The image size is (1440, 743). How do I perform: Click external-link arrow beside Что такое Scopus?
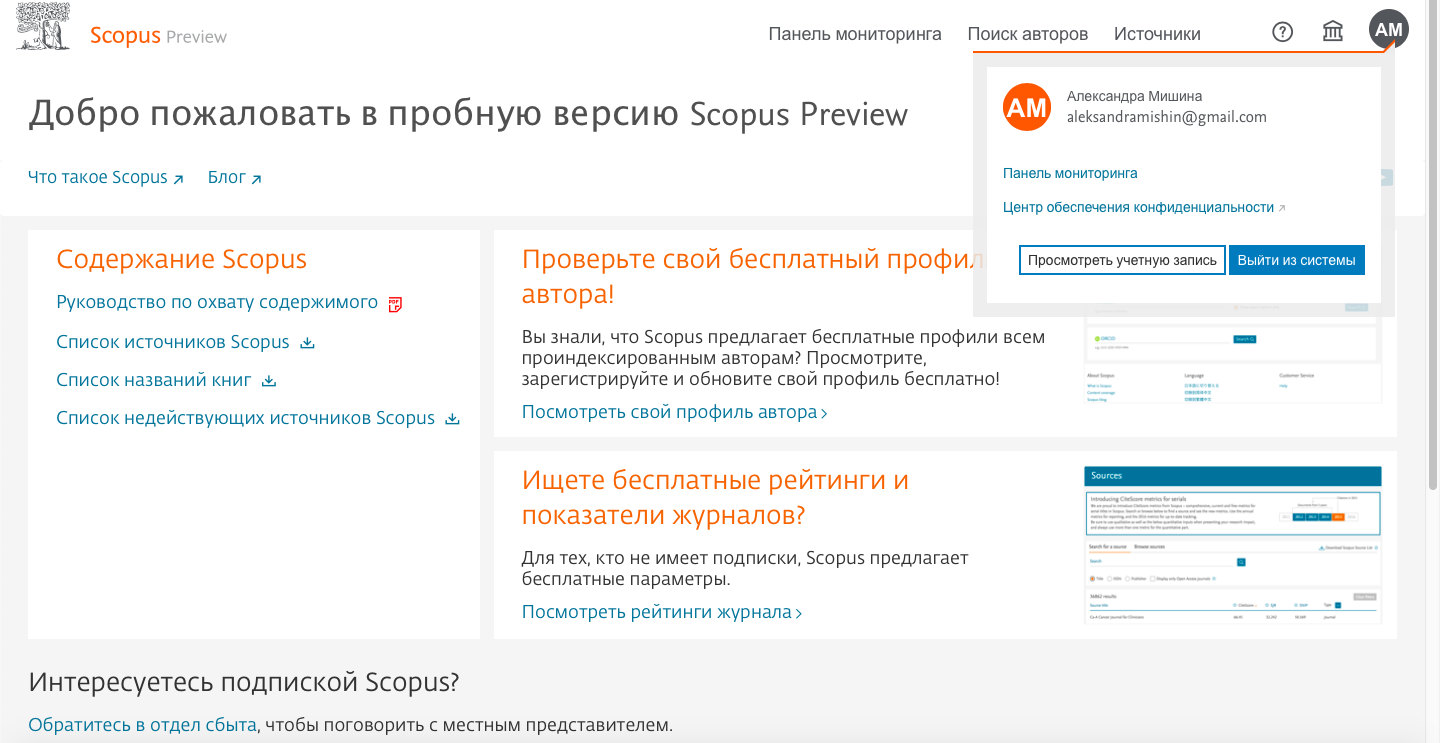coord(179,179)
